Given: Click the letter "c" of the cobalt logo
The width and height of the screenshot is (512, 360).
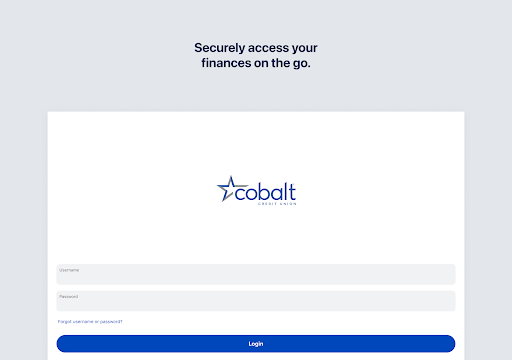Looking at the screenshot, I should coord(240,194).
